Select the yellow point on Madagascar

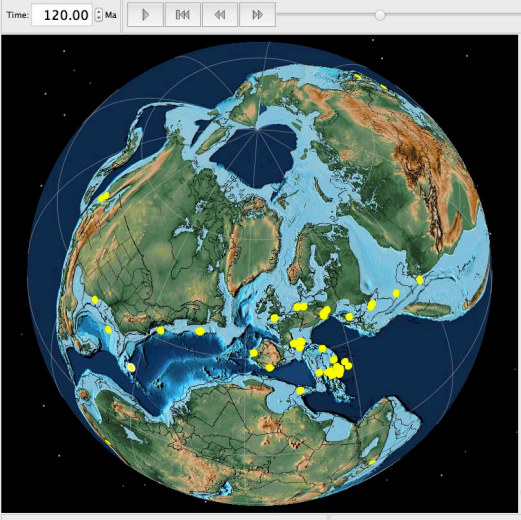[372, 462]
